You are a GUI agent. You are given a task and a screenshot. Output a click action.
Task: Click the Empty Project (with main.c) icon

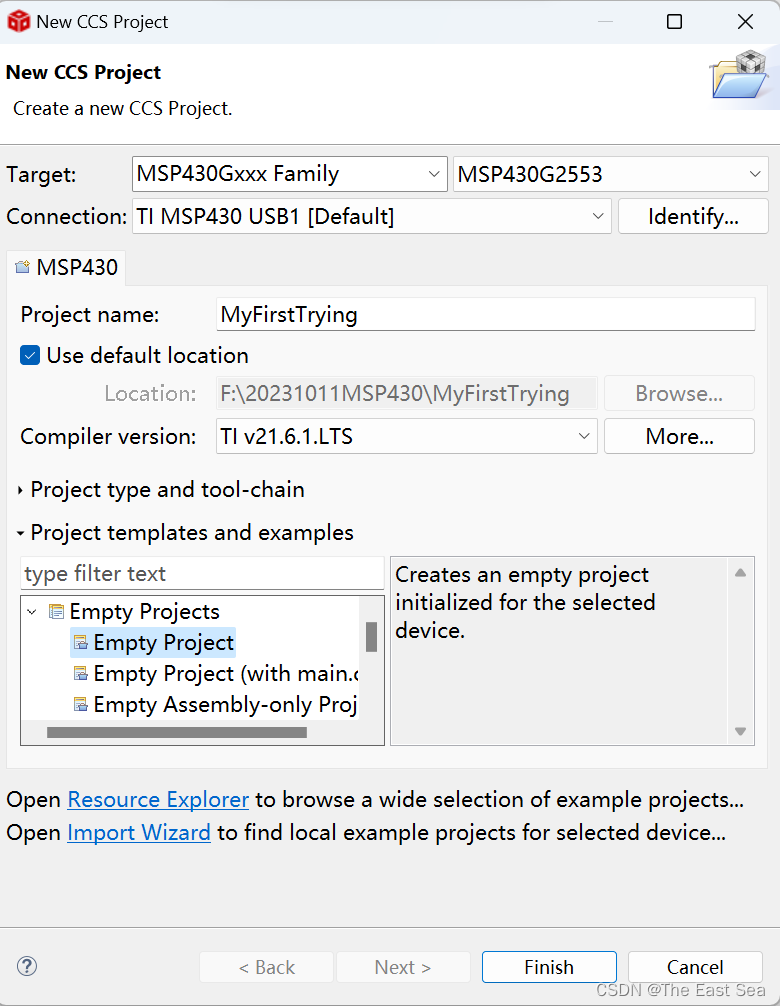(x=80, y=673)
